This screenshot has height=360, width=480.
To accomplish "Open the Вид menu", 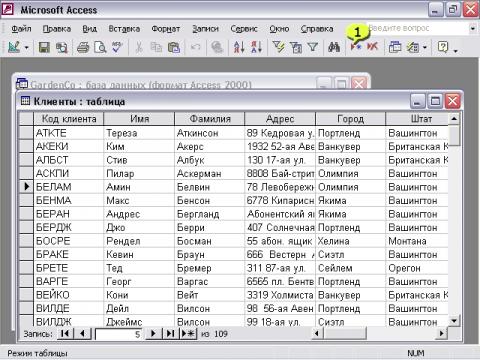I will pos(90,29).
